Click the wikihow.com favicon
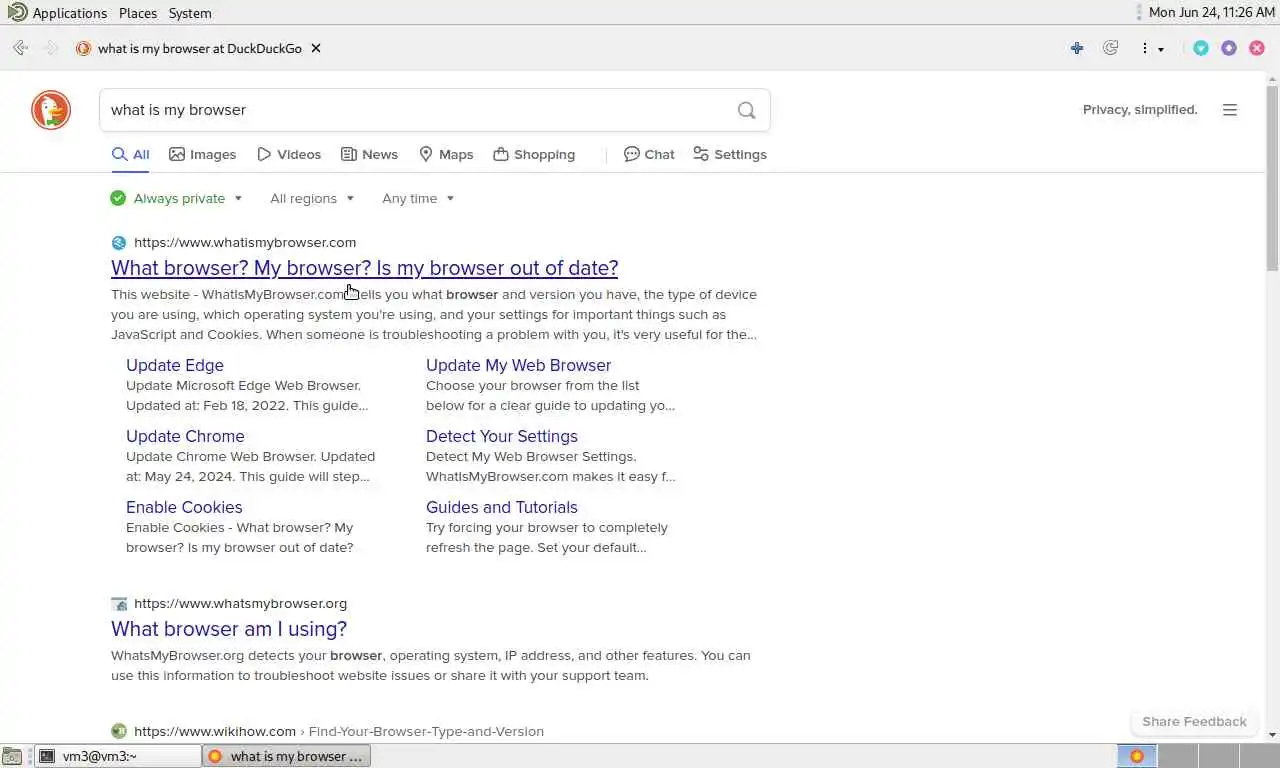This screenshot has height=768, width=1280. (119, 731)
